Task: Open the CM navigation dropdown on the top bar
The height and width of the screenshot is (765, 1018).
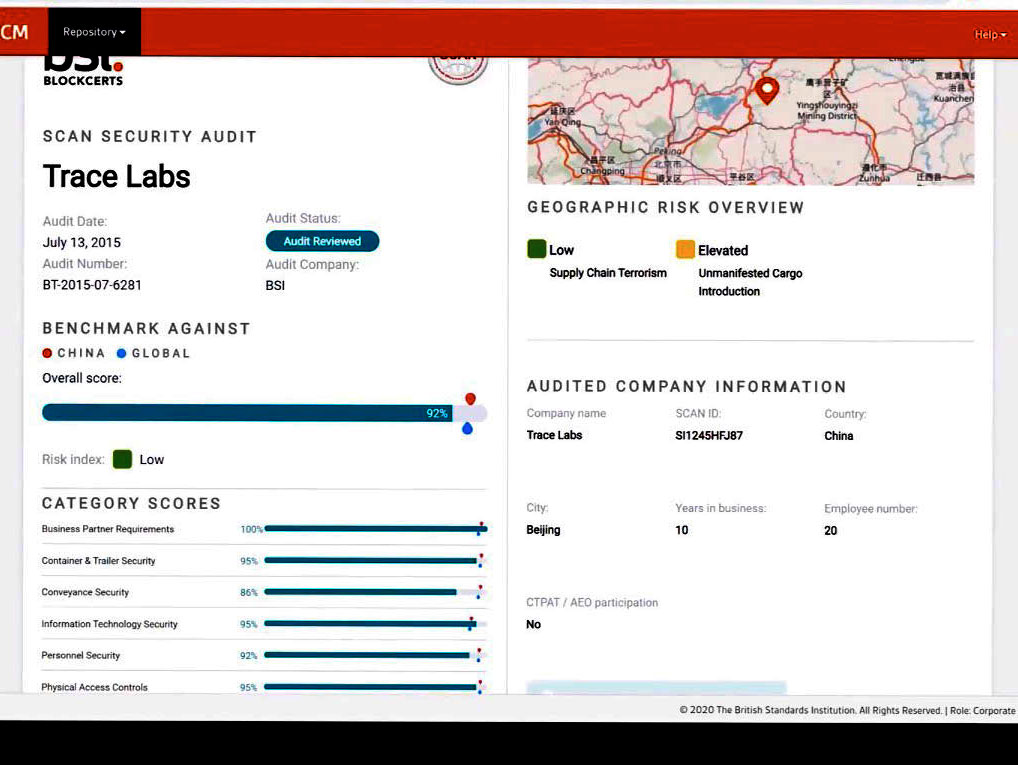Action: [13, 31]
